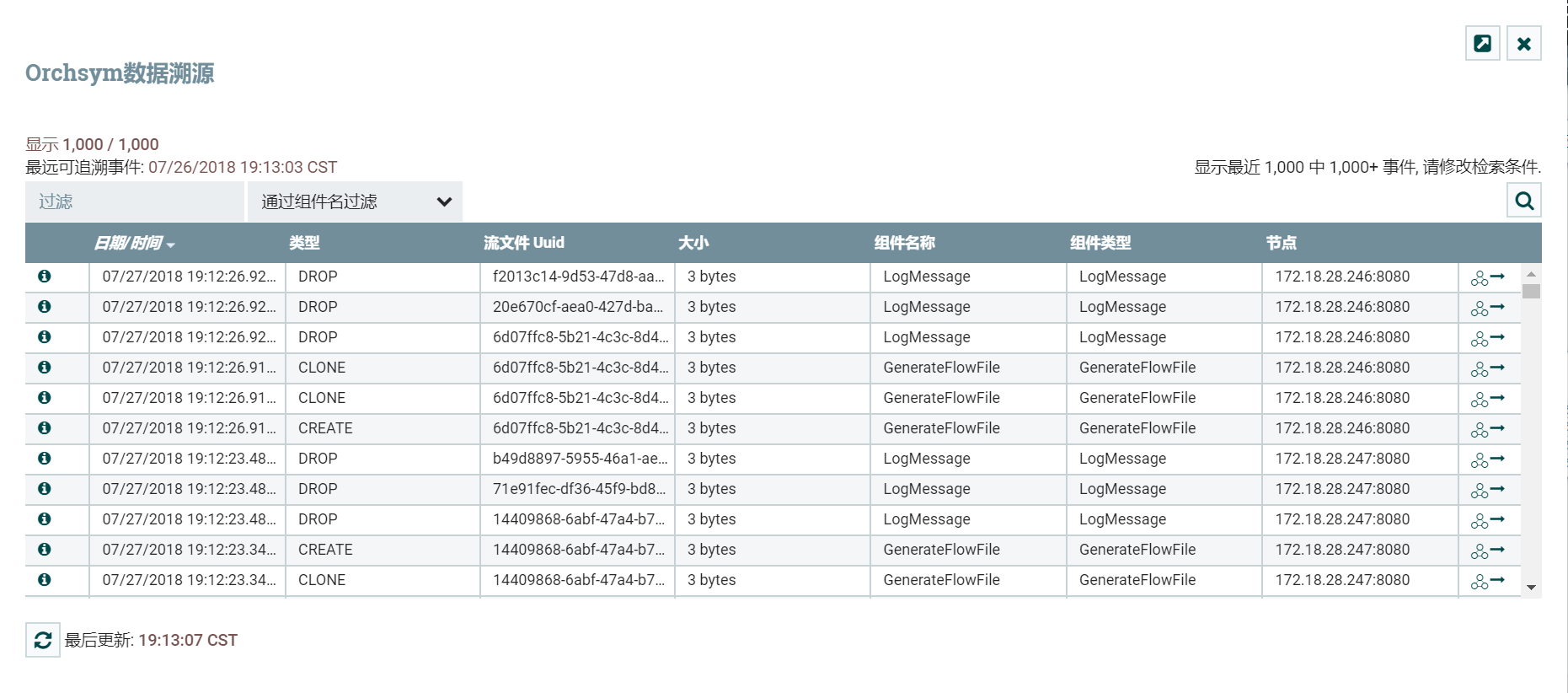Sort table by 类型 column
This screenshot has height=693, width=1568.
tap(304, 243)
